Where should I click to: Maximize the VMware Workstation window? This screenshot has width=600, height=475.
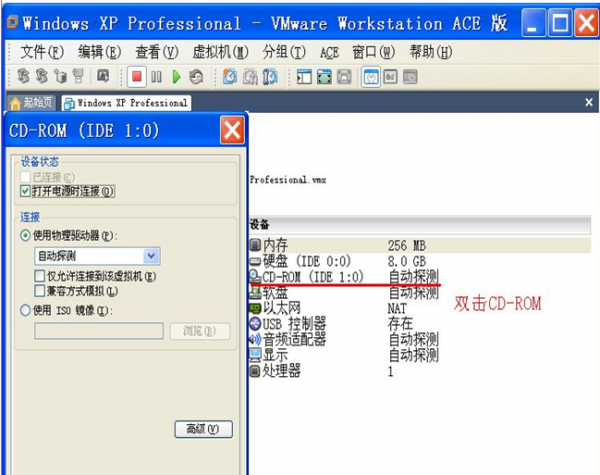pyautogui.click(x=560, y=24)
